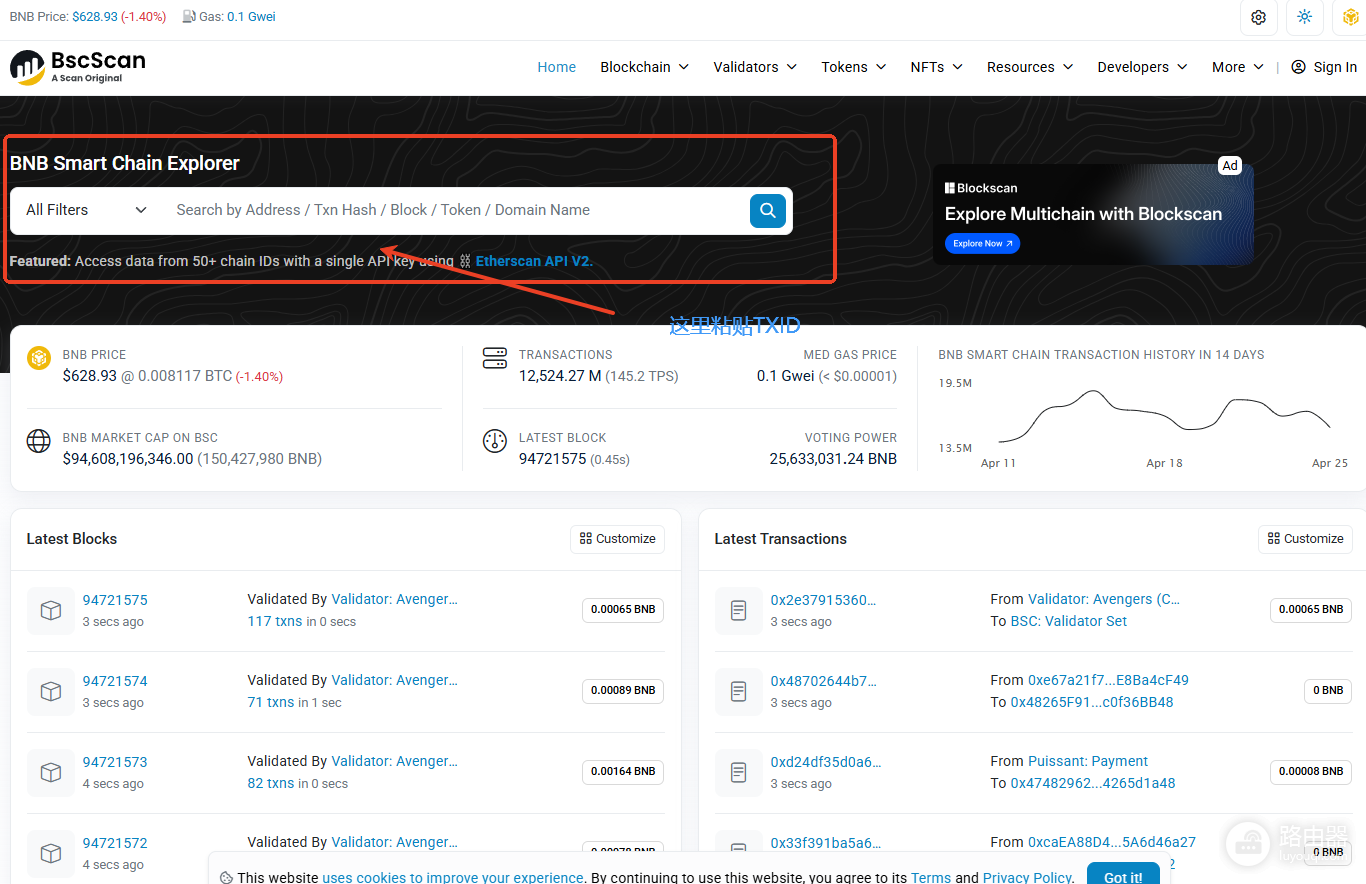This screenshot has width=1366, height=884.
Task: Open site settings gear icon
Action: click(x=1258, y=17)
